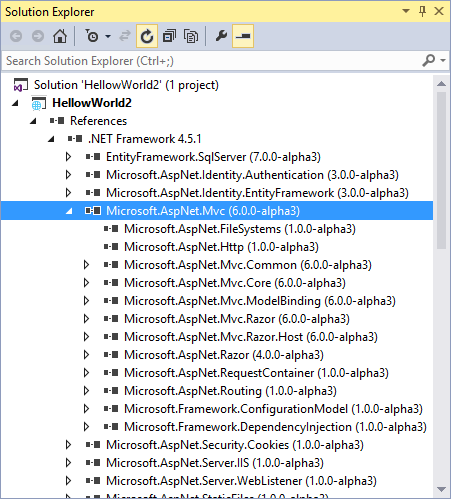Expand Microsoft.AspNet.Identity.EntityFramework reference
Image resolution: width=451 pixels, height=499 pixels.
click(x=68, y=193)
